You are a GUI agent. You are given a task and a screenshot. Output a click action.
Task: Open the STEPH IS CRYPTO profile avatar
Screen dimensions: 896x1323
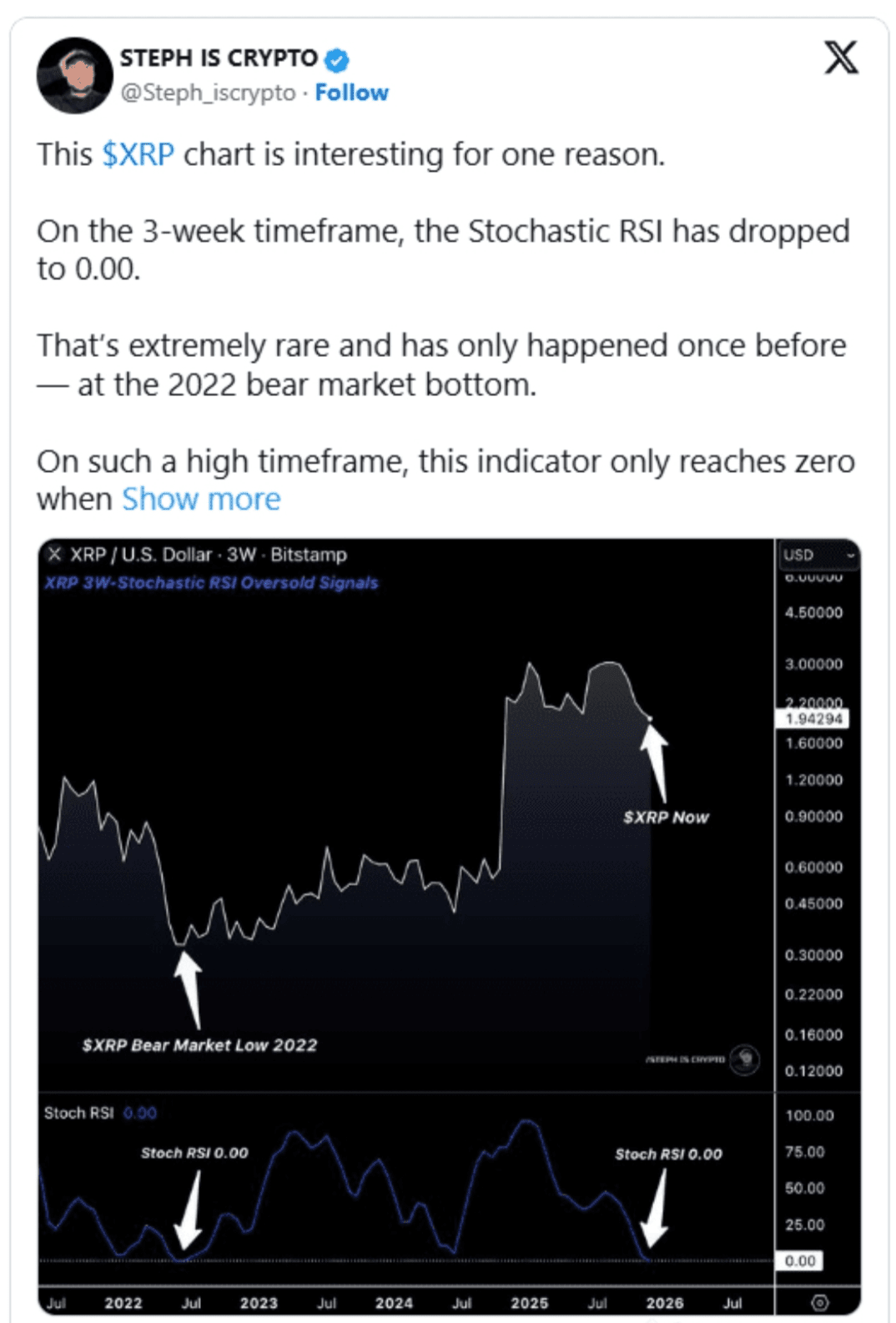(x=75, y=75)
